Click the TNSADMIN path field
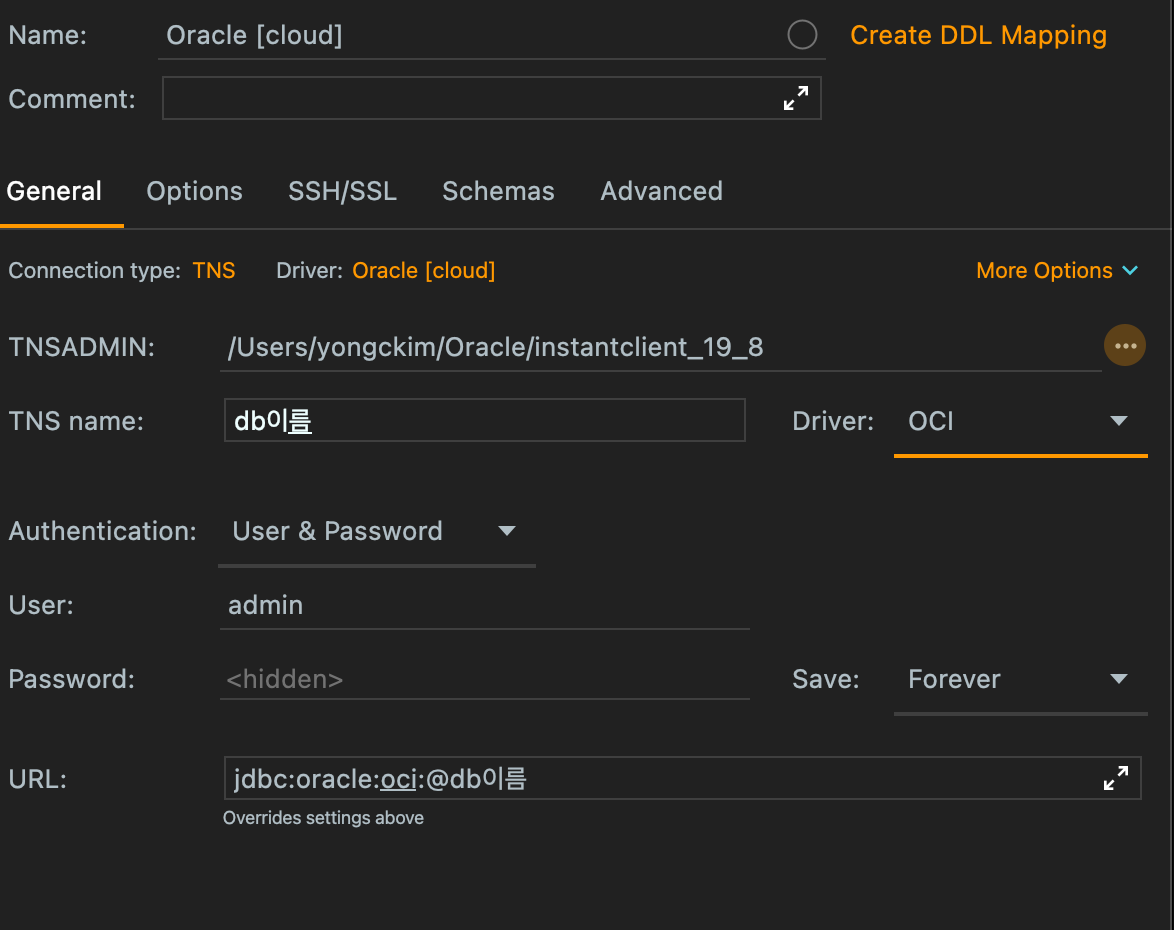 [x=660, y=347]
